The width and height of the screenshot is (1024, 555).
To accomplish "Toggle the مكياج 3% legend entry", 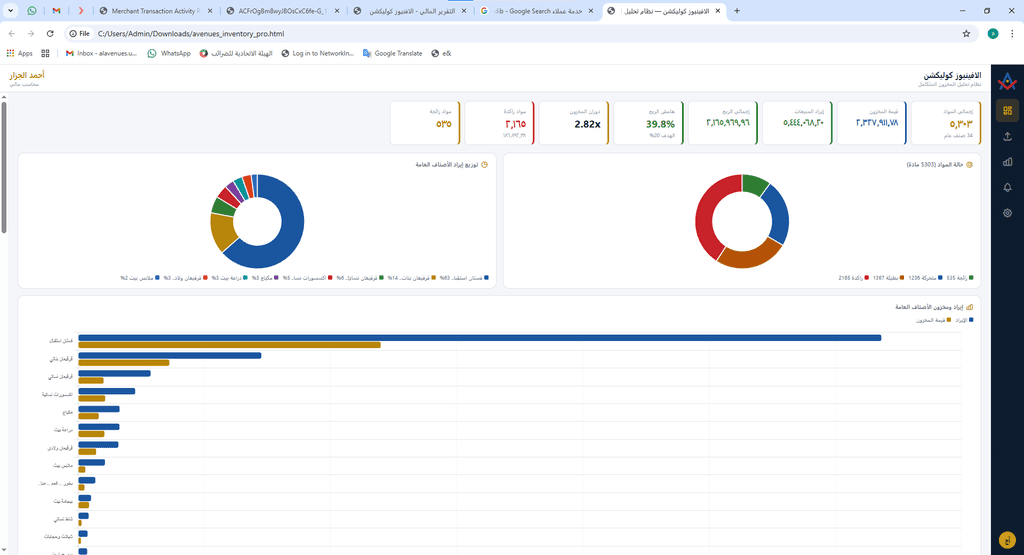I will pos(266,278).
